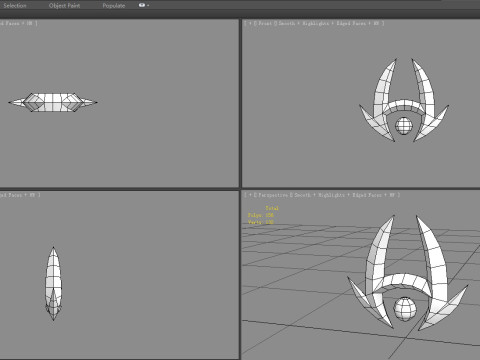
Task: Open Perspective viewport Smooth + Highlights shading menu
Action: [319, 195]
